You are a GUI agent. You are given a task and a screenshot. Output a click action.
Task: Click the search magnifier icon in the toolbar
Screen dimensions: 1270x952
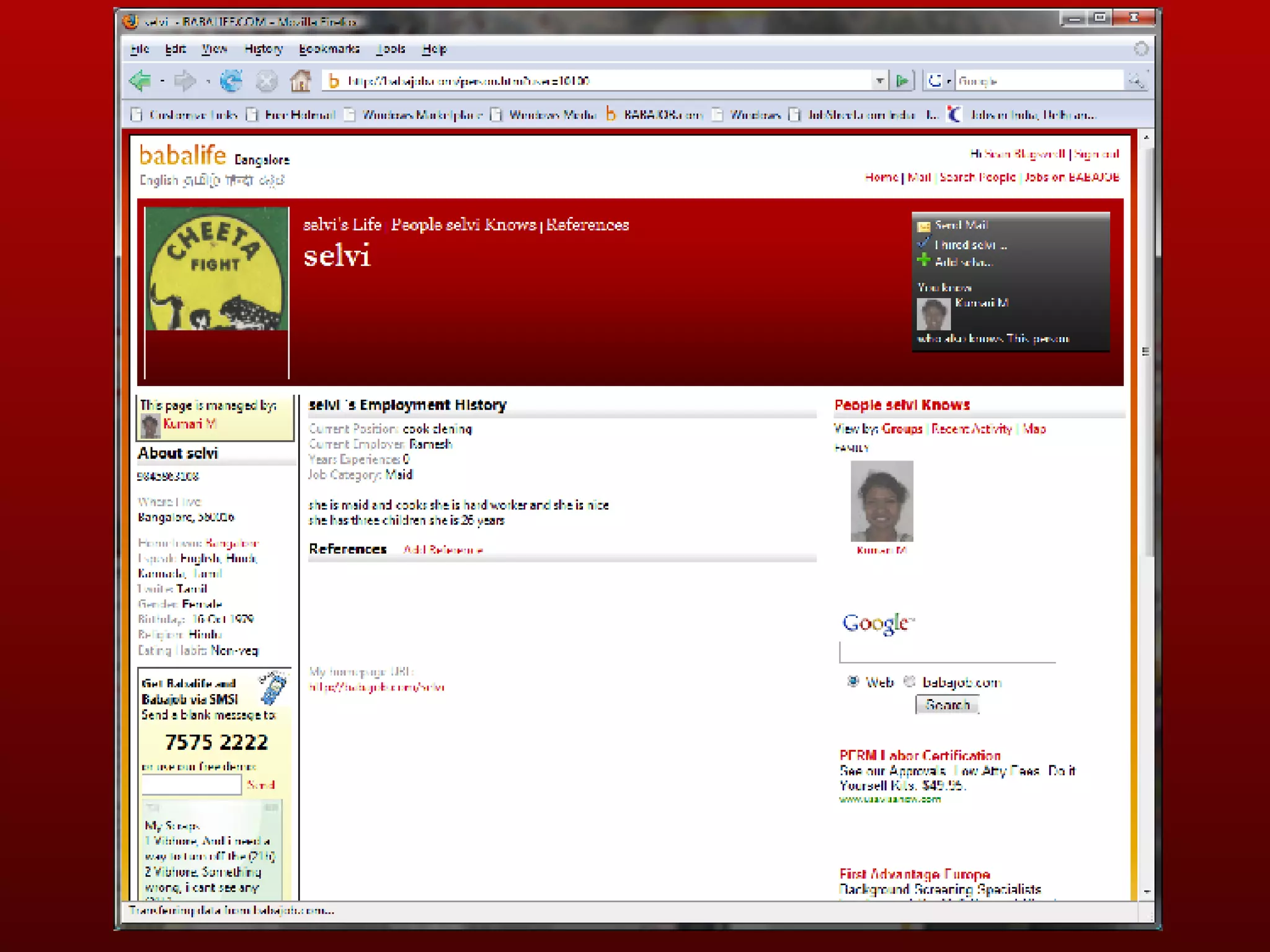click(x=1136, y=81)
